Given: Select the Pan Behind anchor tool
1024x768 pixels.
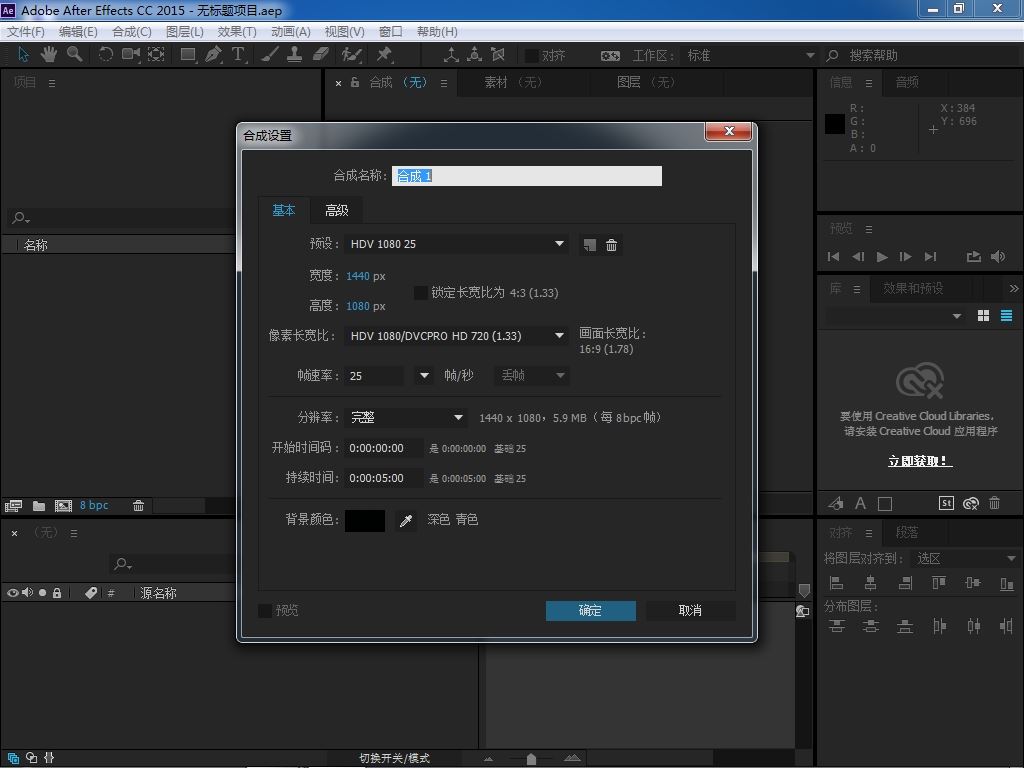Looking at the screenshot, I should click(156, 54).
